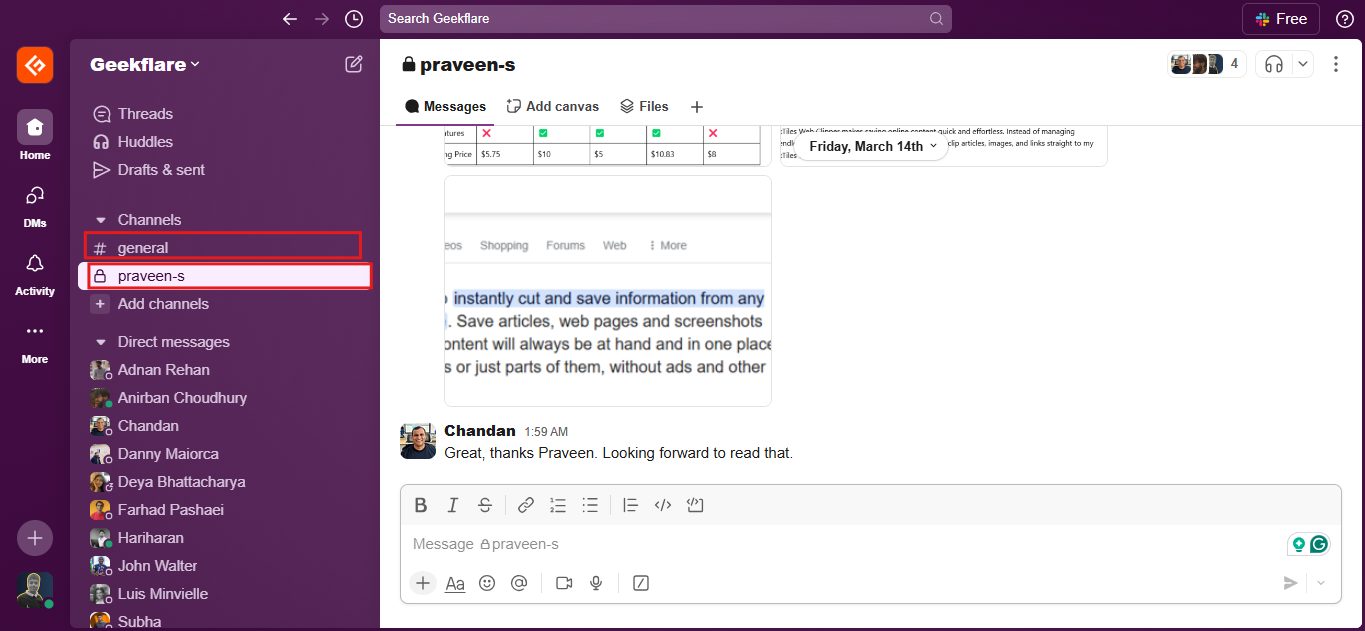Toggle the code block formatting
The width and height of the screenshot is (1365, 631).
point(696,505)
